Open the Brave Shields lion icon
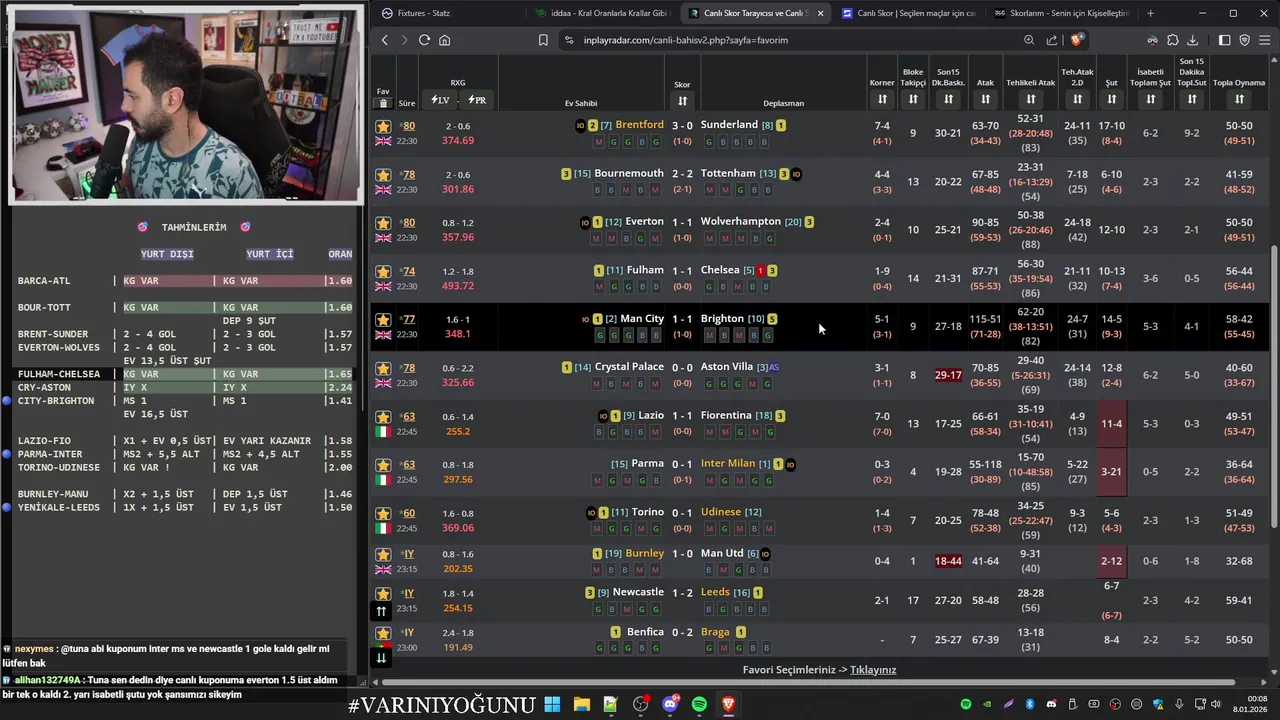 click(1076, 40)
